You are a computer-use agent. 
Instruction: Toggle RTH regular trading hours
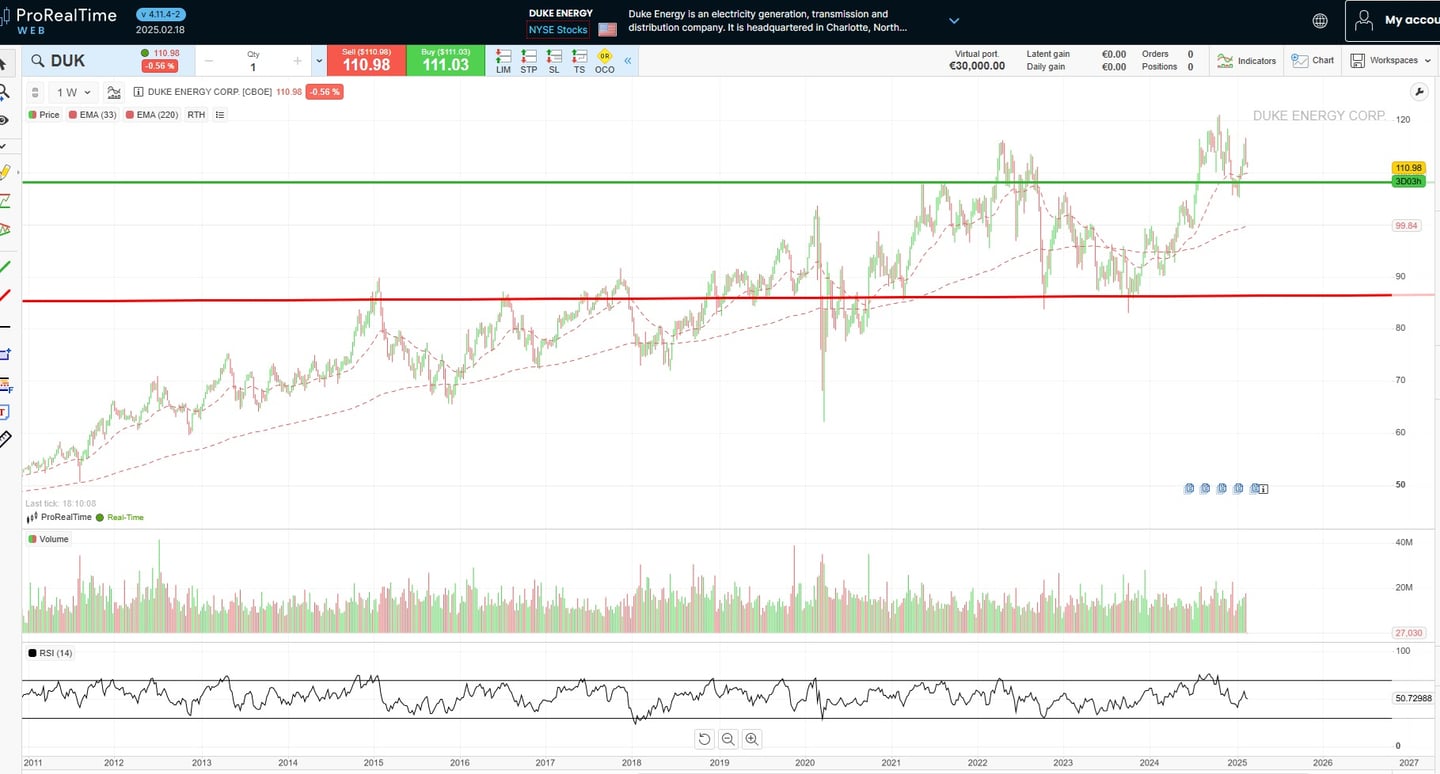(x=196, y=114)
